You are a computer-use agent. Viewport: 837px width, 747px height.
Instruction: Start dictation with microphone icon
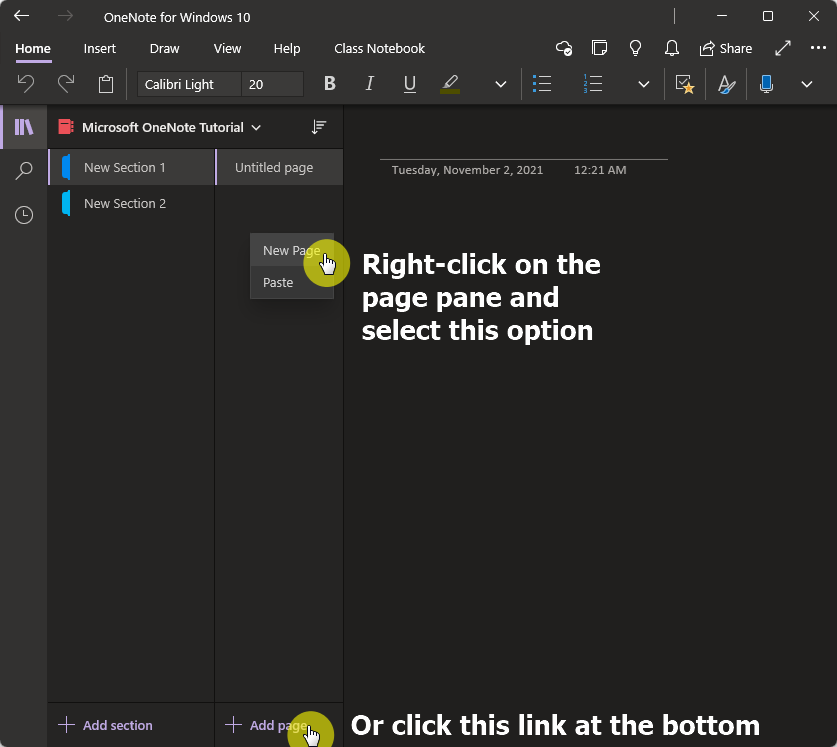pyautogui.click(x=766, y=84)
